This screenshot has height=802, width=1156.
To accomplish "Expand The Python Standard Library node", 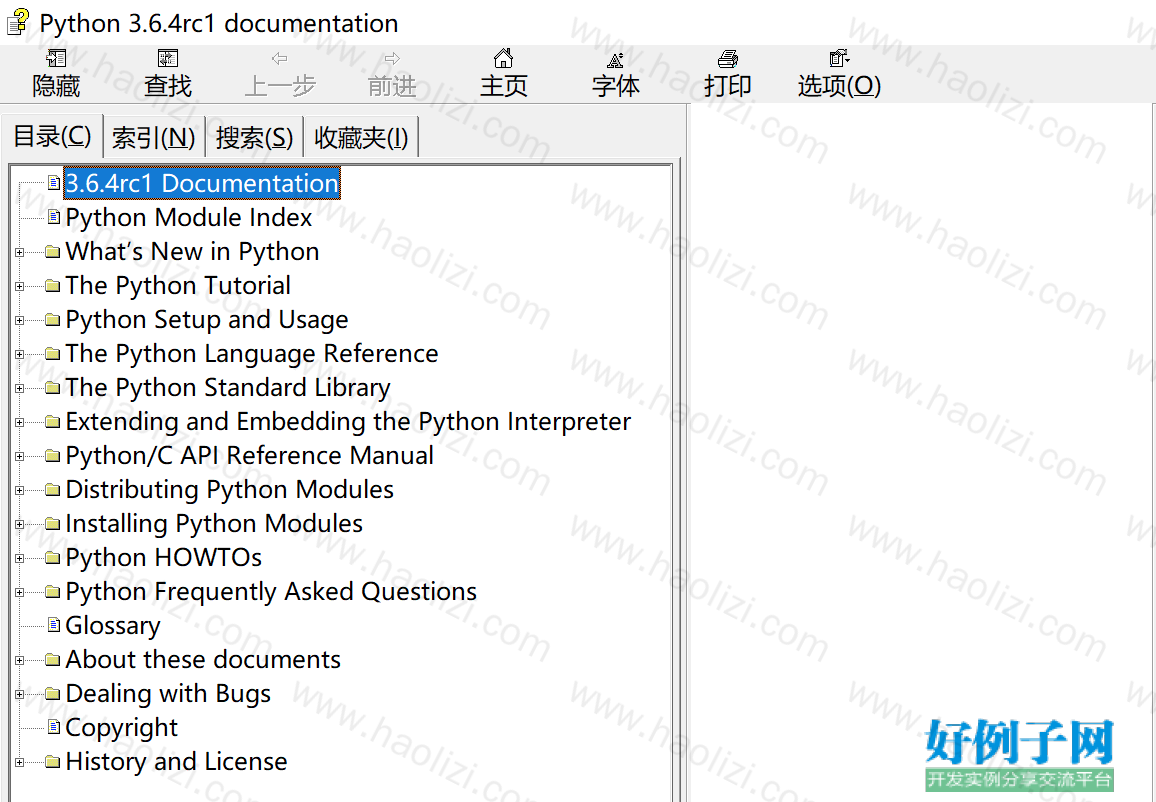I will tap(19, 388).
